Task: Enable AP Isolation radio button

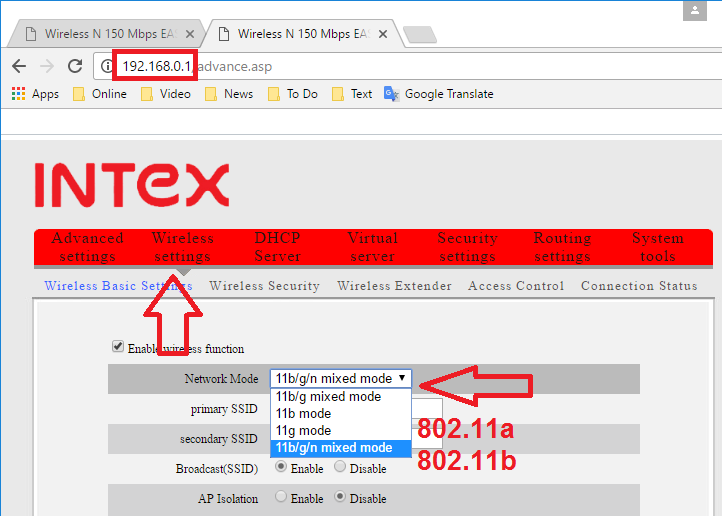Action: tap(280, 497)
